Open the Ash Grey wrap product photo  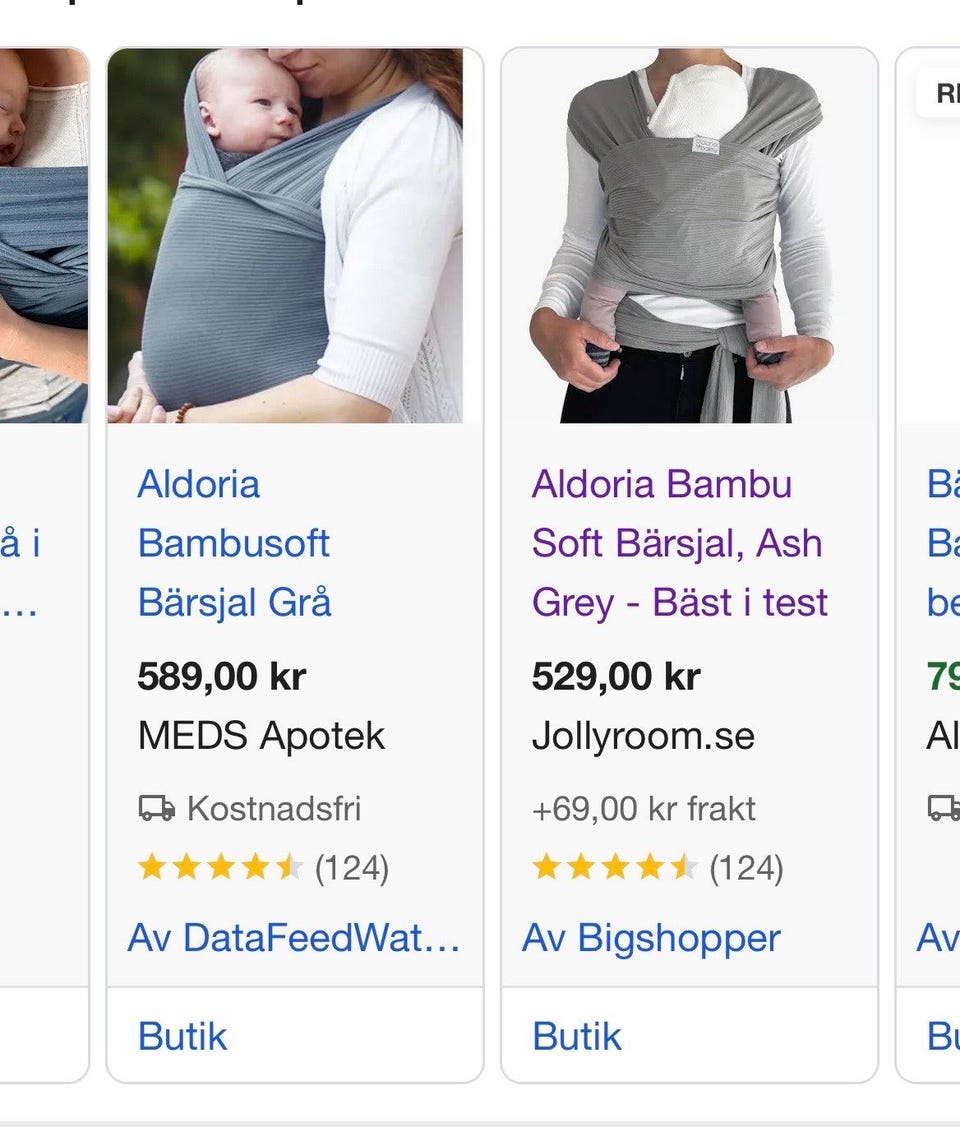coord(689,236)
